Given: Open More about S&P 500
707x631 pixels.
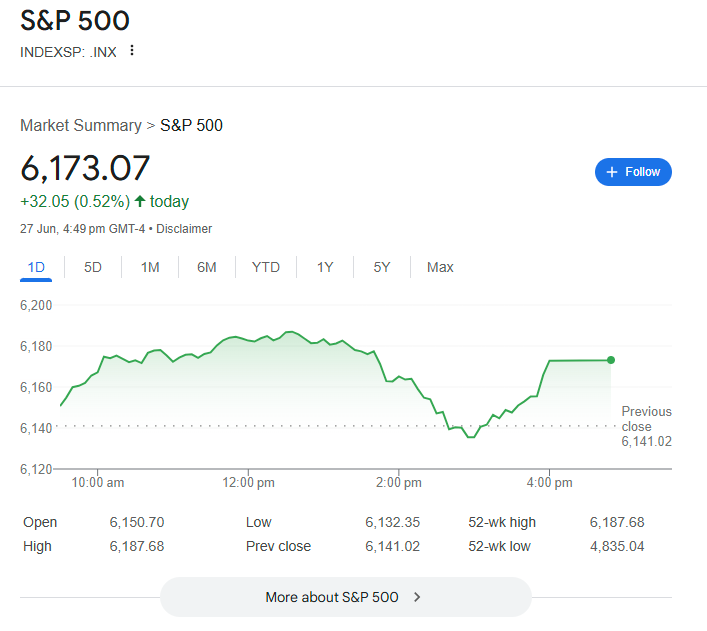Looking at the screenshot, I should pos(346,597).
